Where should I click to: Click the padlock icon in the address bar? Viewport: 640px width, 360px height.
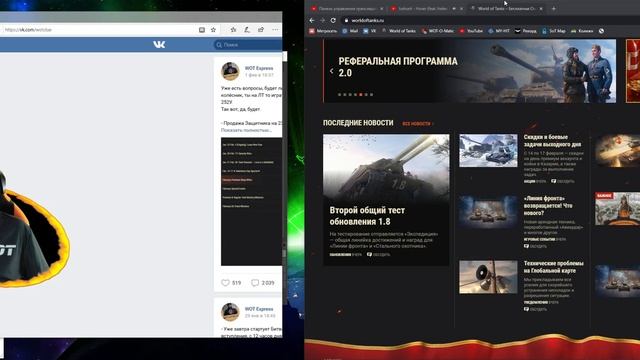click(346, 20)
